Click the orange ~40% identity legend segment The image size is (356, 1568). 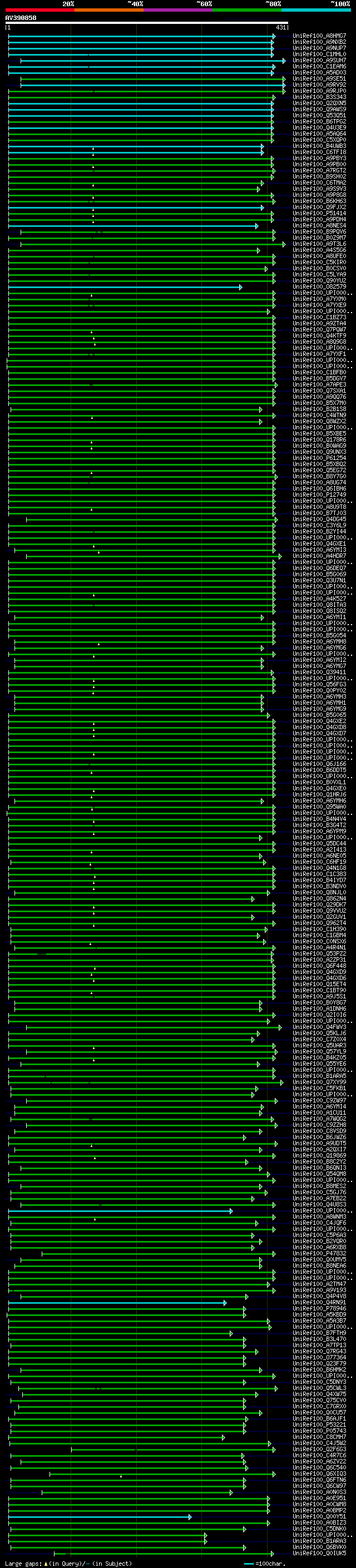(x=108, y=10)
